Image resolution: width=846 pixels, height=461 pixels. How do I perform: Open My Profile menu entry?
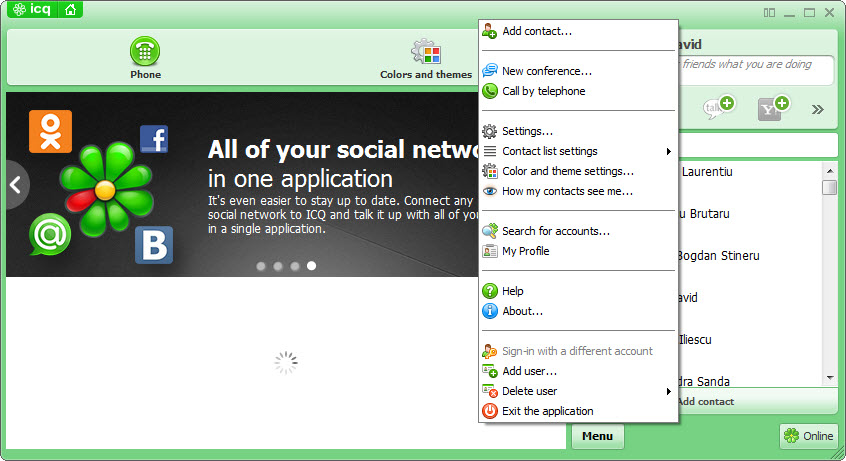(x=578, y=251)
